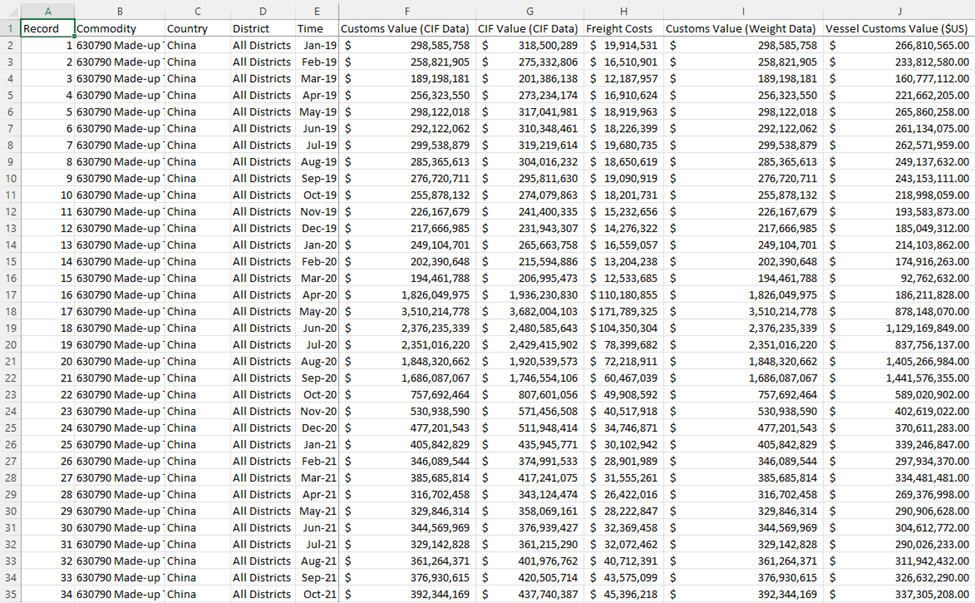This screenshot has height=603, width=975.
Task: Click freight cost 171,789,325 cell
Action: click(x=623, y=311)
